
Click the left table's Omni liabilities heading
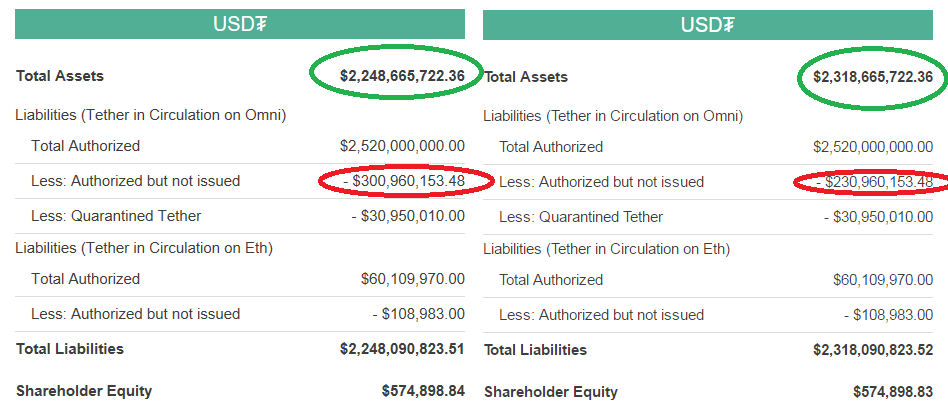pyautogui.click(x=151, y=115)
